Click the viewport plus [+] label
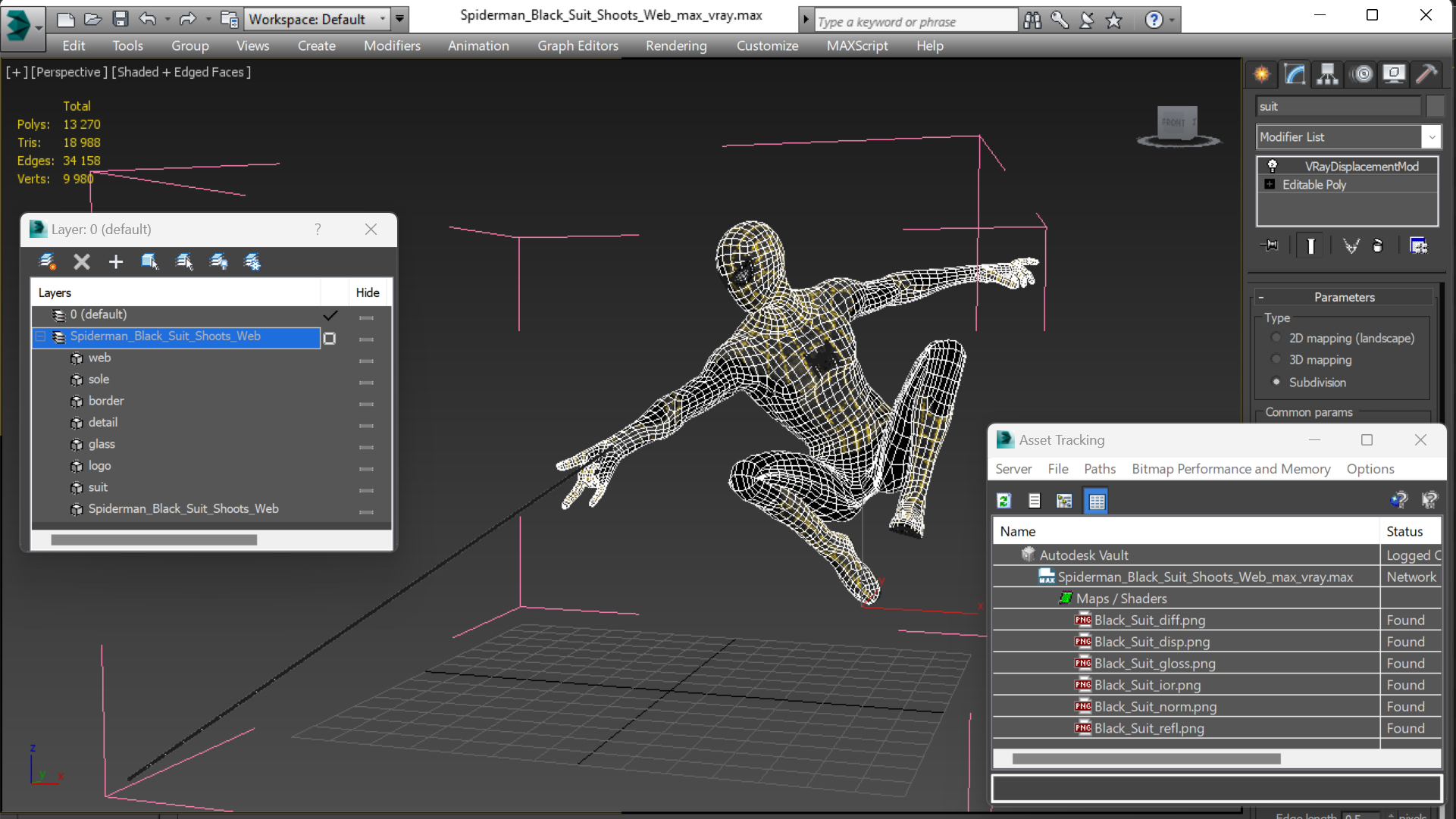Viewport: 1456px width, 819px height. point(17,72)
